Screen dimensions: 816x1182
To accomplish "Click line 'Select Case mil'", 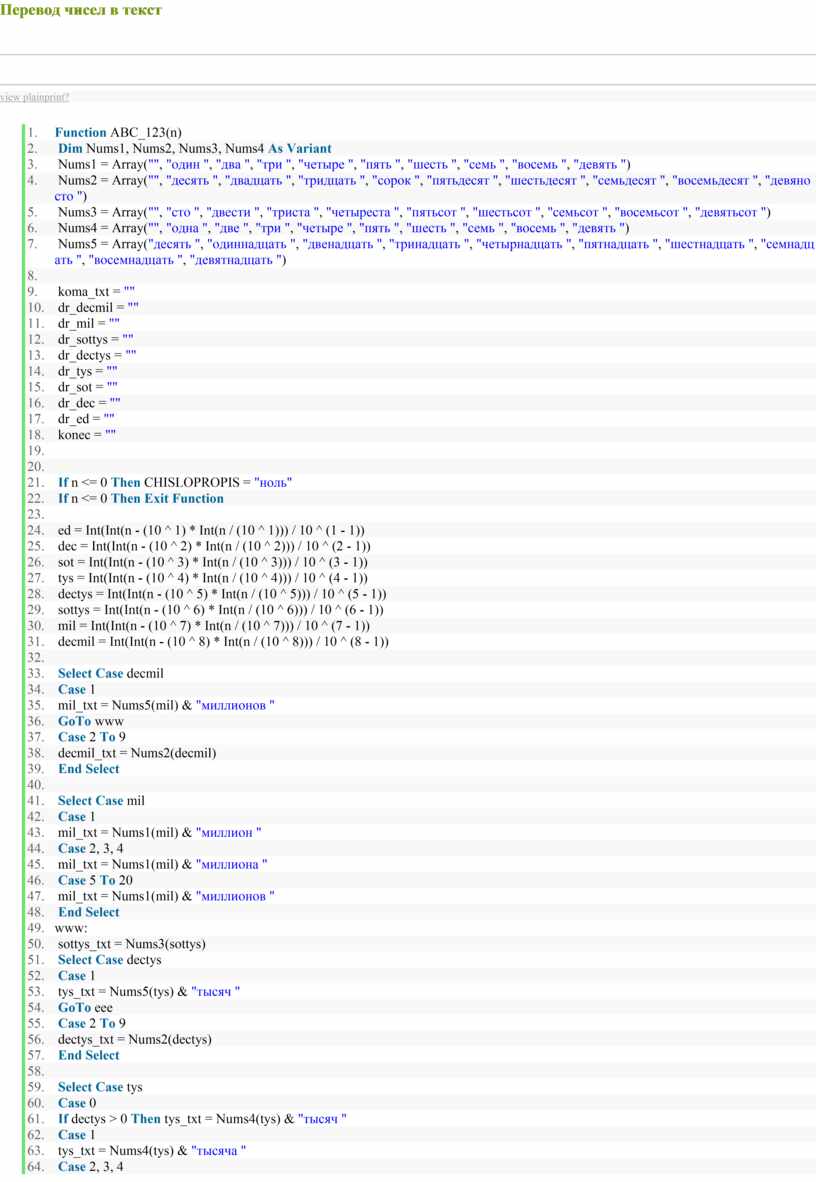I will point(101,801).
